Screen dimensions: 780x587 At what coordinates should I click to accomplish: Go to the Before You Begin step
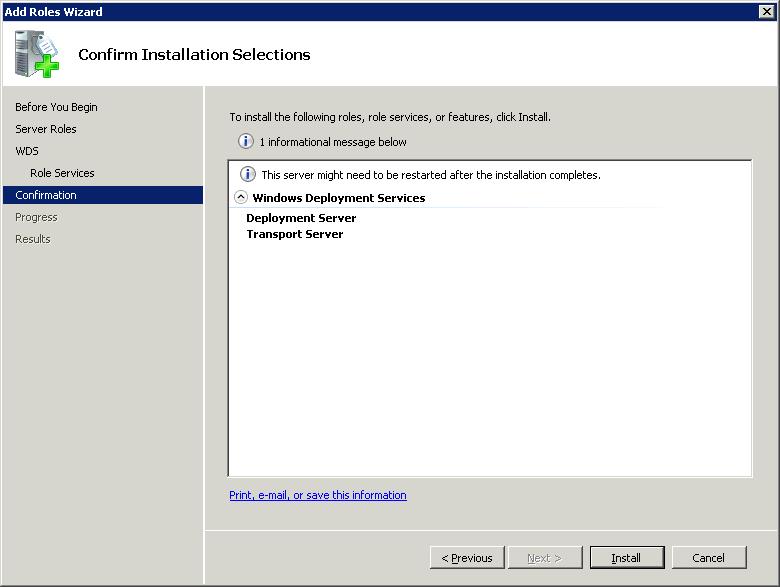(x=56, y=107)
